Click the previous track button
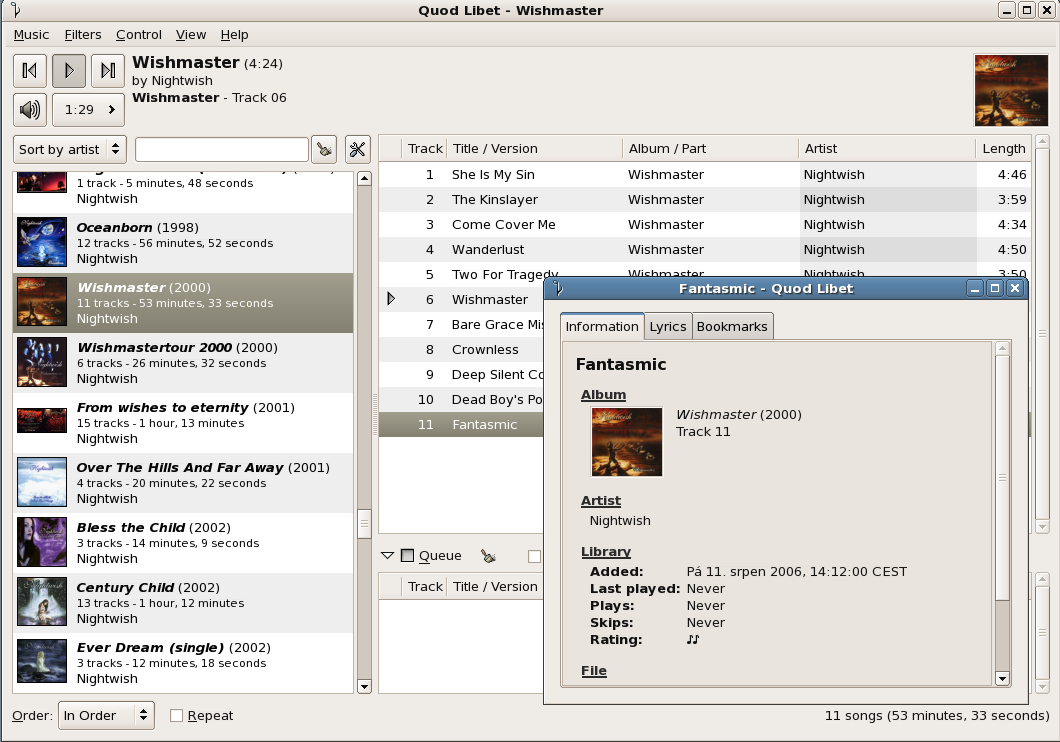 30,70
